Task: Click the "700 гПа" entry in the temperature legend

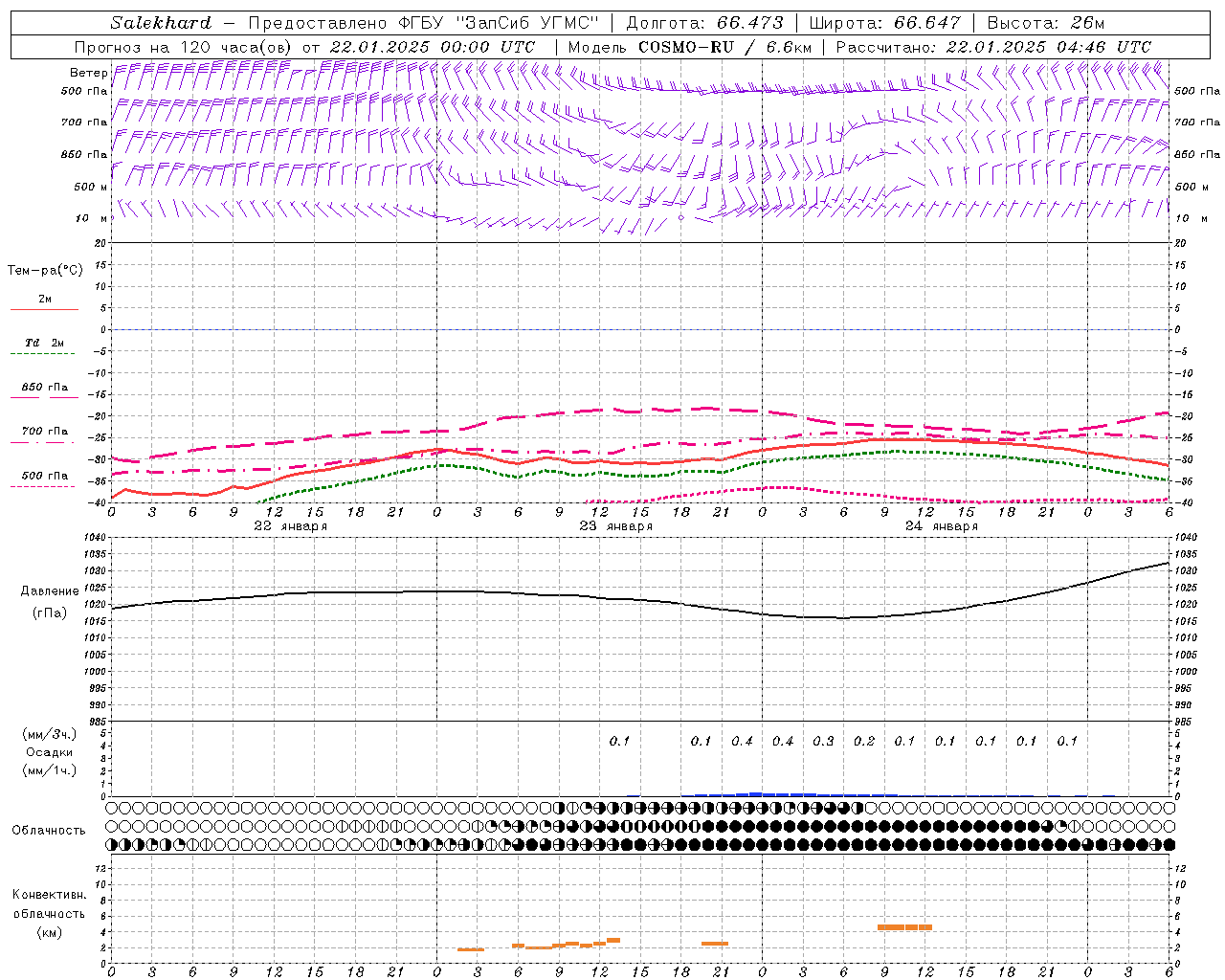Action: coord(44,432)
